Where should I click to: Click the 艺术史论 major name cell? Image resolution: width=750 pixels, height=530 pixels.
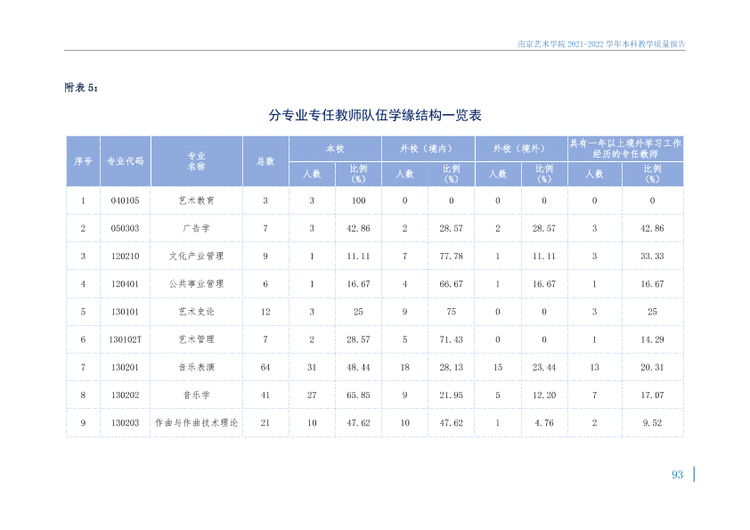tap(197, 311)
